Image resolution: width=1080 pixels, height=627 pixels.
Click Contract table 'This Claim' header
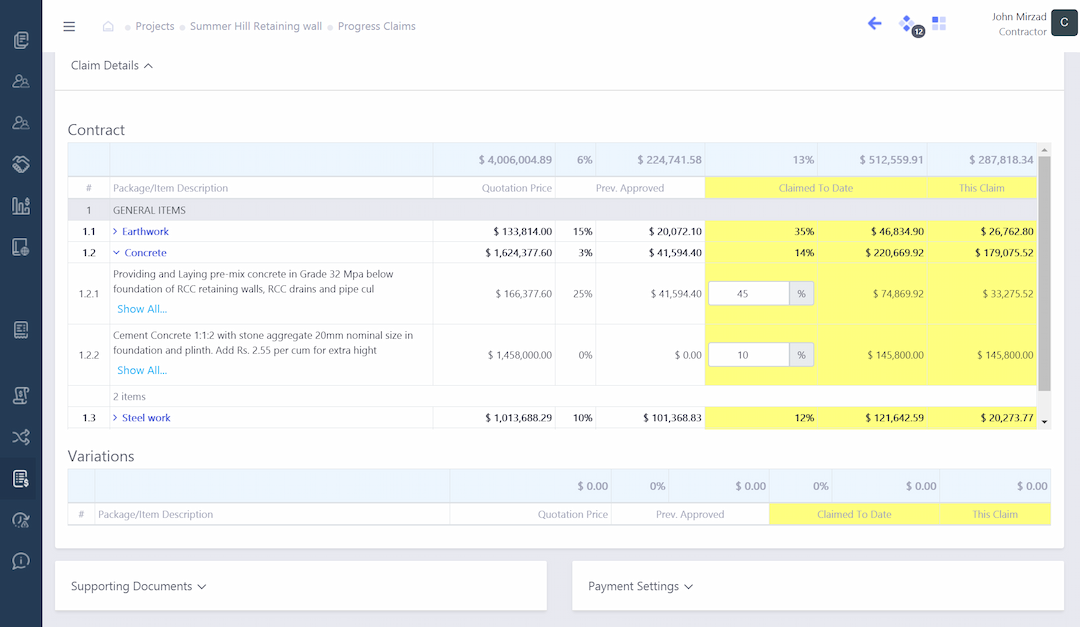(x=982, y=188)
